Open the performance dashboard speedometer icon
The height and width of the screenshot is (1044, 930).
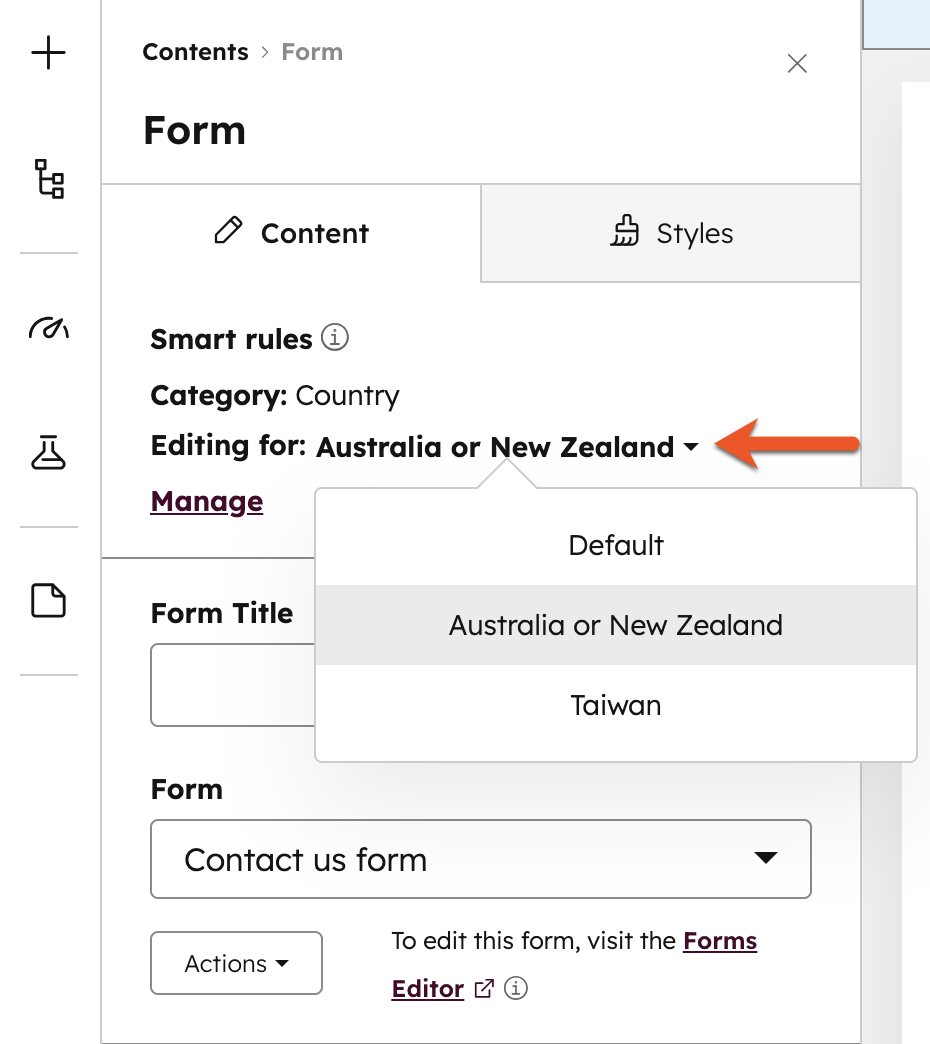[x=47, y=326]
